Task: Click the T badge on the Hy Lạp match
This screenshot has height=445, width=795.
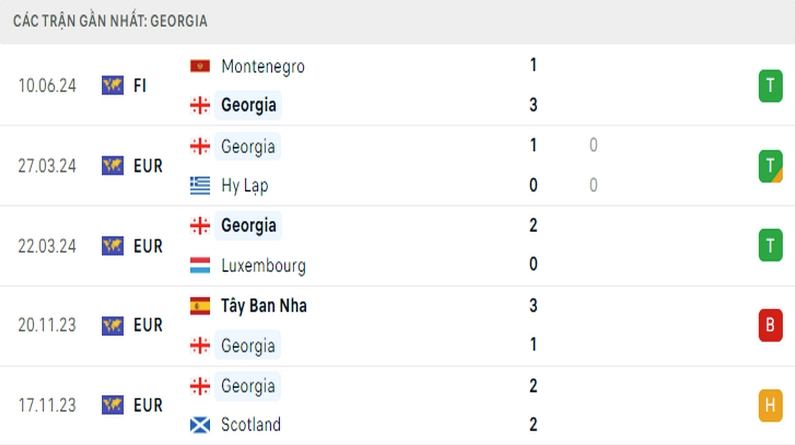Action: pos(770,166)
